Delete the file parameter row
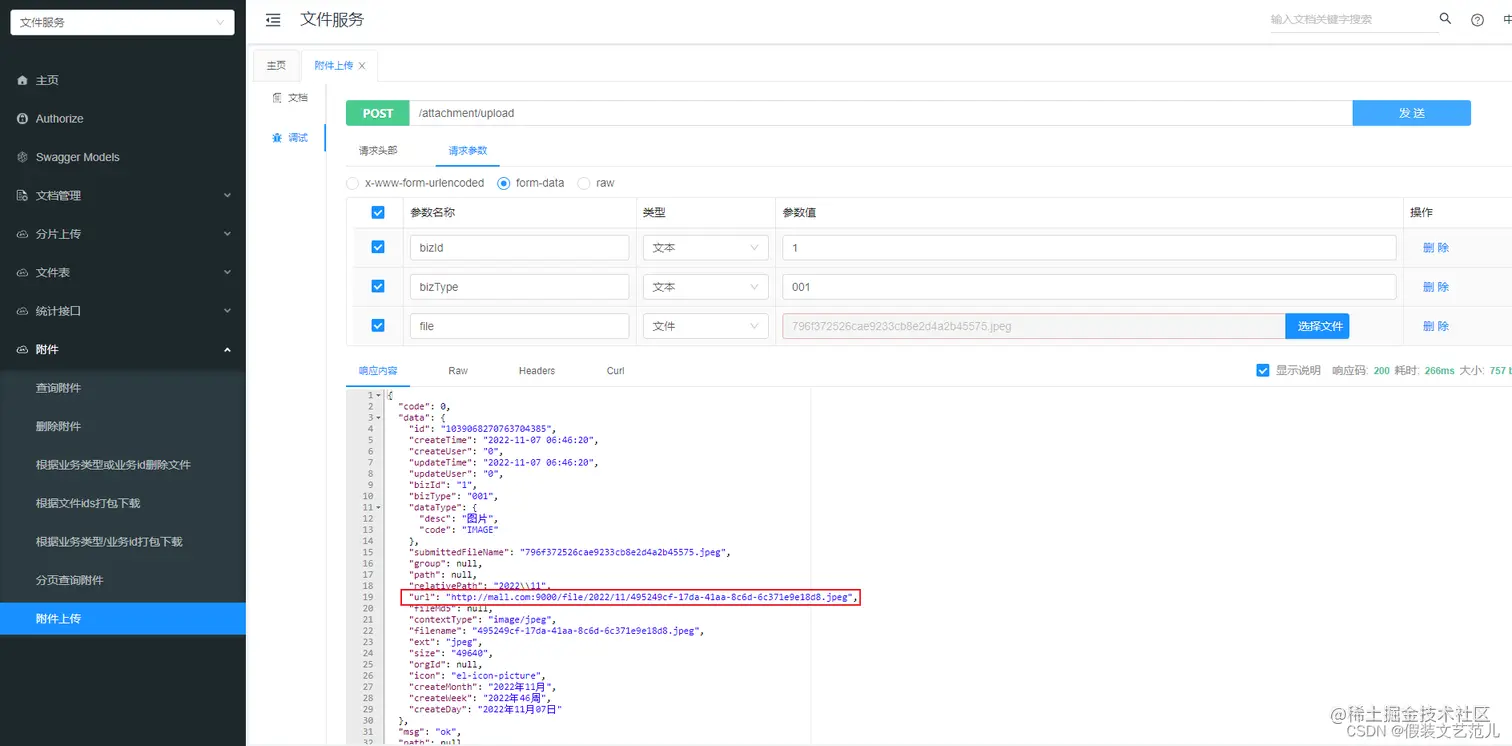This screenshot has height=746, width=1512. [1436, 326]
